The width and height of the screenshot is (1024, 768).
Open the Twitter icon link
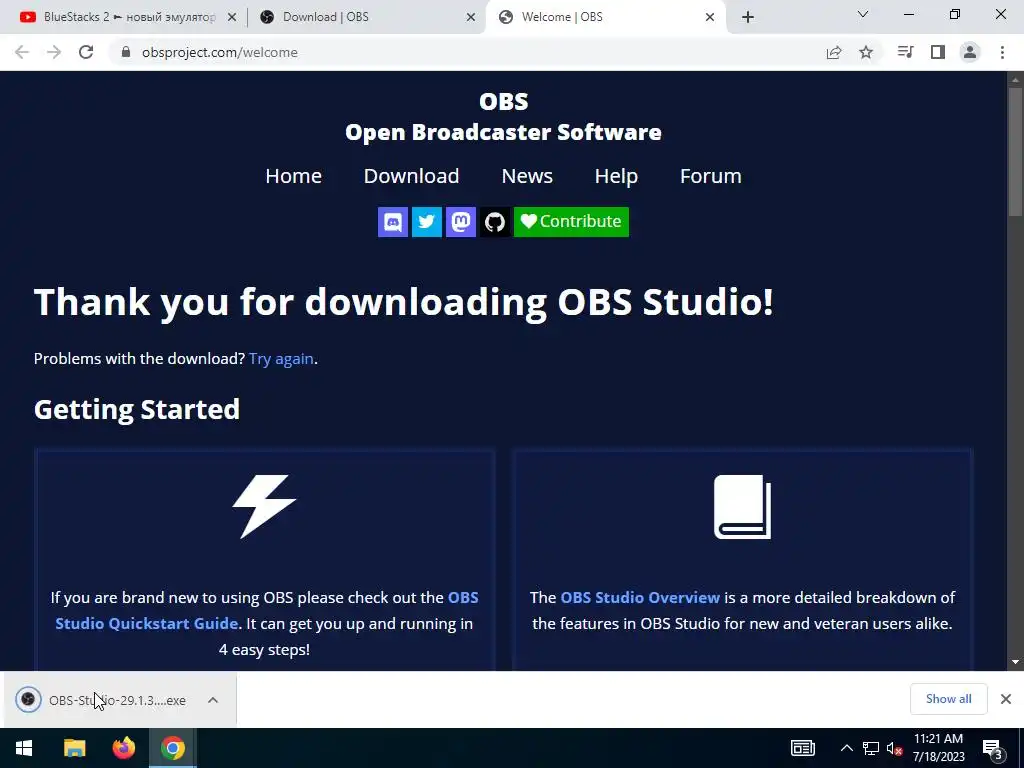coord(426,222)
